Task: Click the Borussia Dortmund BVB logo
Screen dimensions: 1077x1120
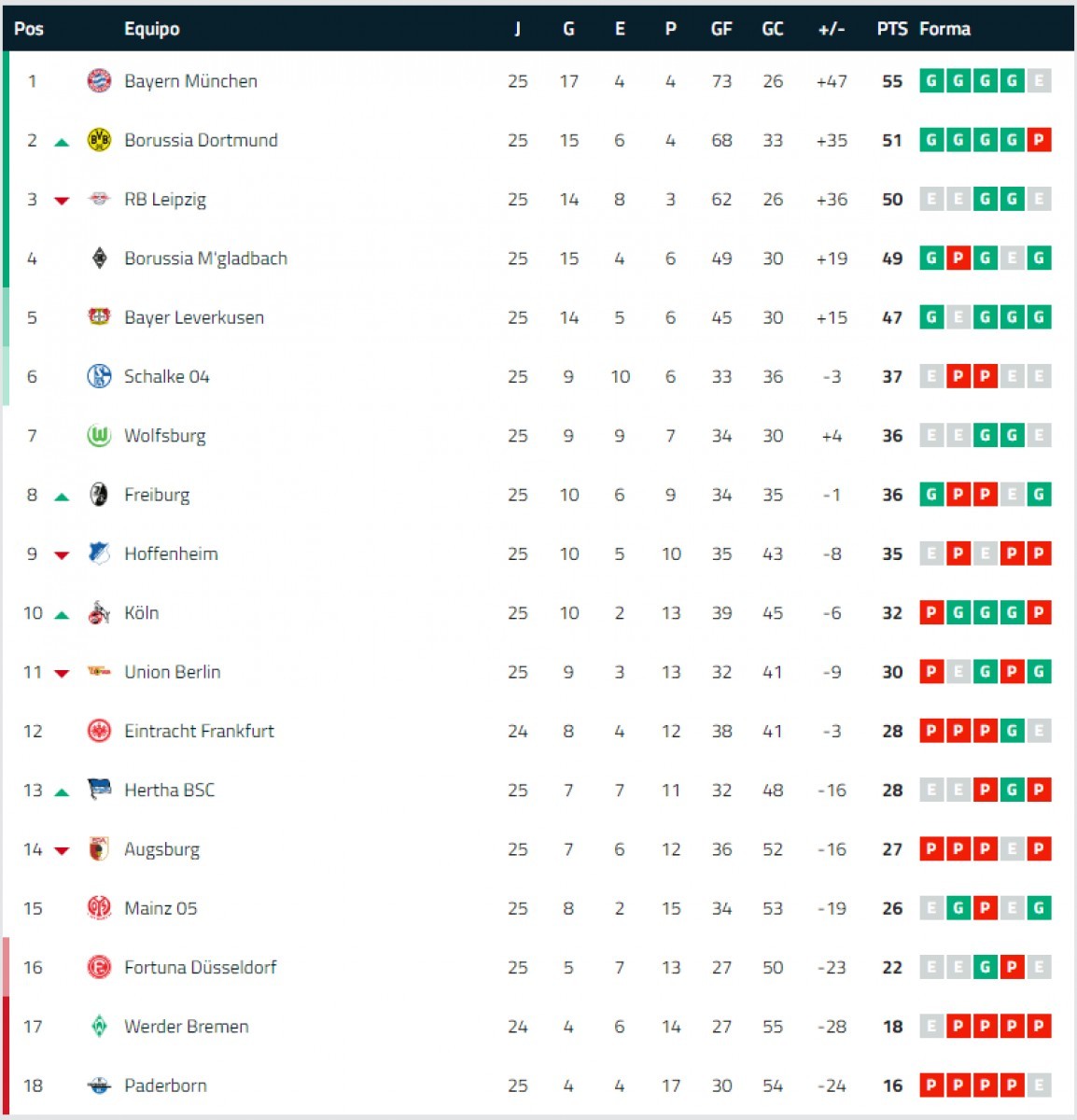Action: [x=99, y=140]
